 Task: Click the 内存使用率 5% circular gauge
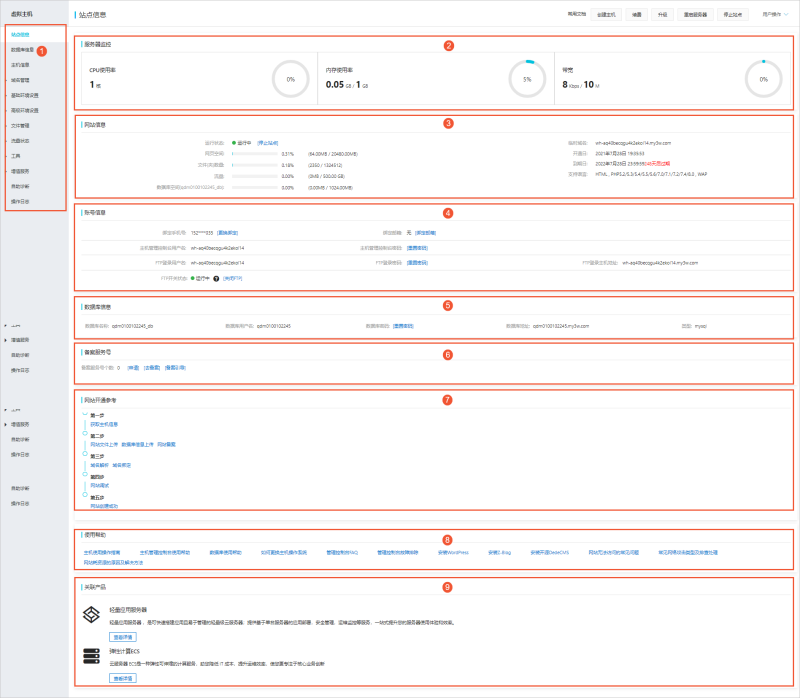click(527, 79)
